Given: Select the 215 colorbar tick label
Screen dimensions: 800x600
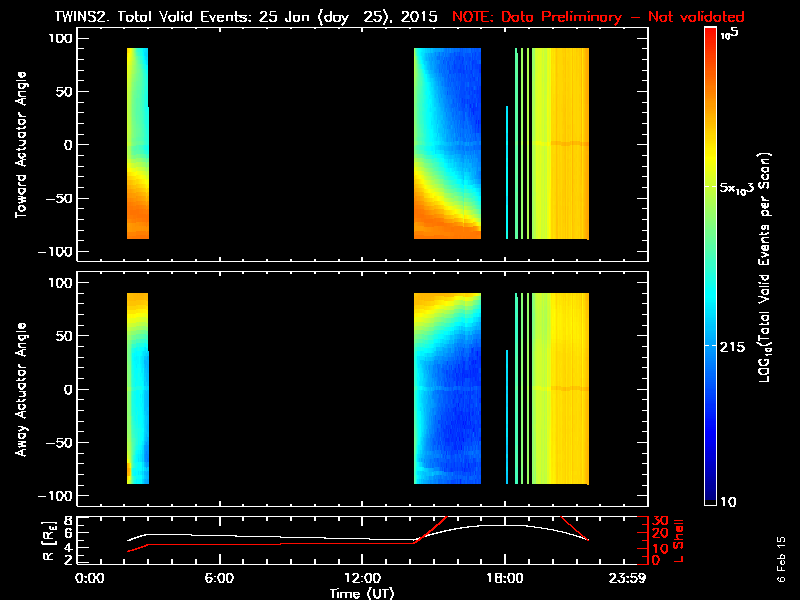Looking at the screenshot, I should coord(738,345).
